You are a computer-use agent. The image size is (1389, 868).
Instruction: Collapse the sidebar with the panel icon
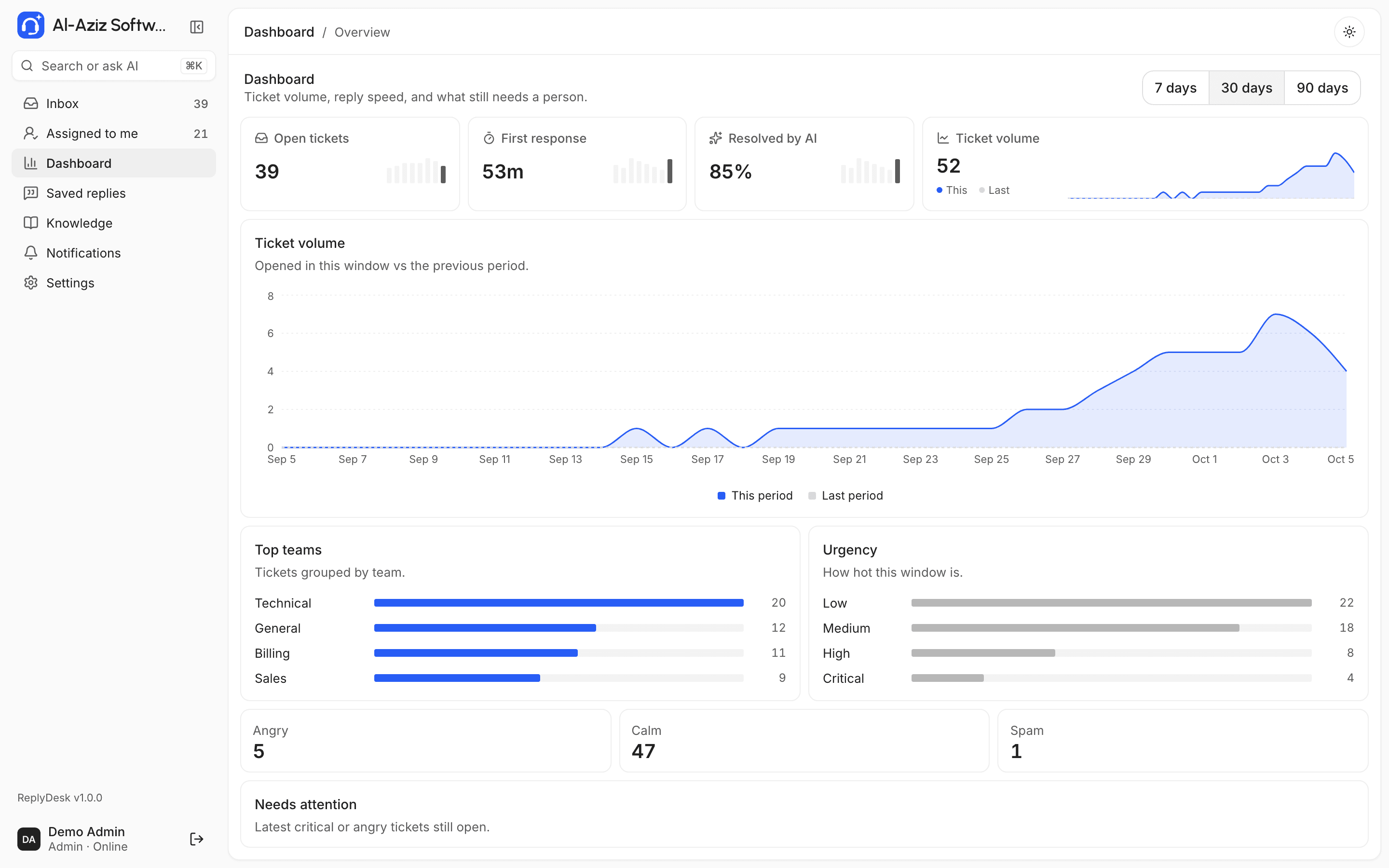click(x=196, y=27)
